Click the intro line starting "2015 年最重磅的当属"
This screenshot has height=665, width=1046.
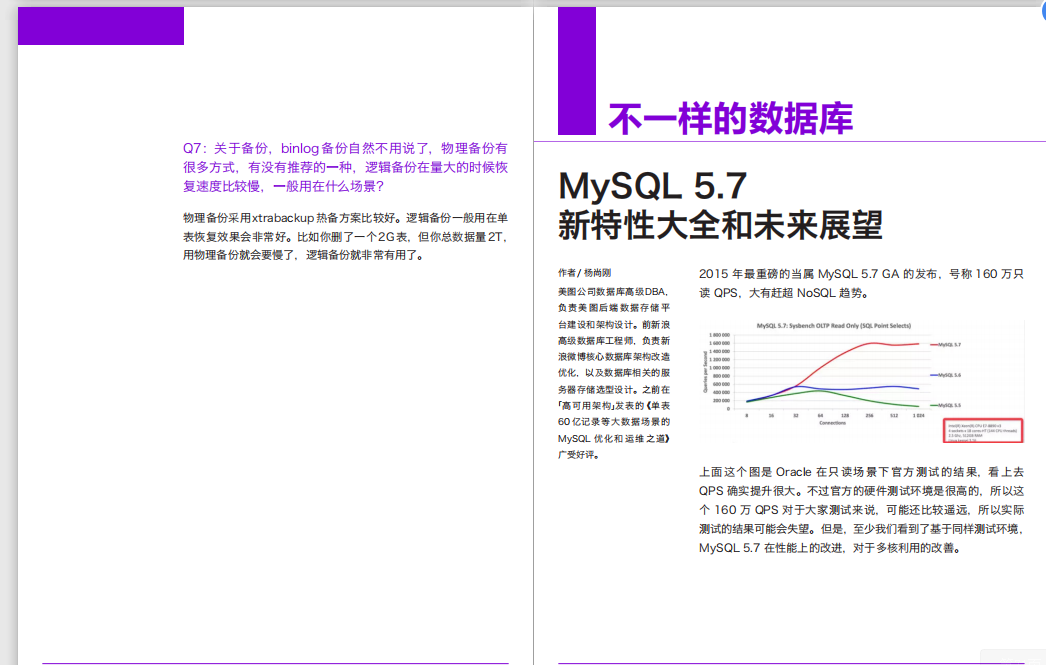pyautogui.click(x=861, y=273)
